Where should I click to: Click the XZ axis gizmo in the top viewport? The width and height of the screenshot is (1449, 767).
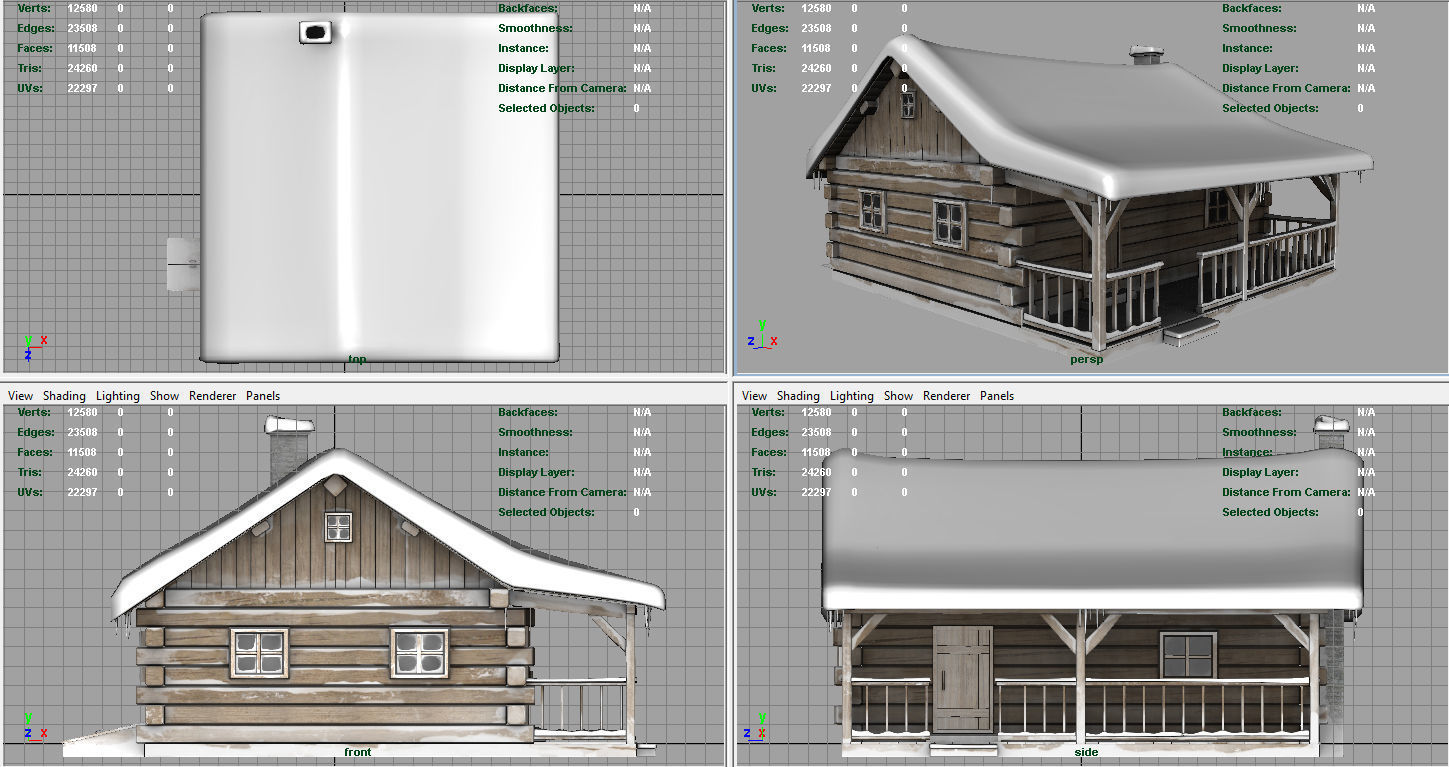pyautogui.click(x=34, y=346)
